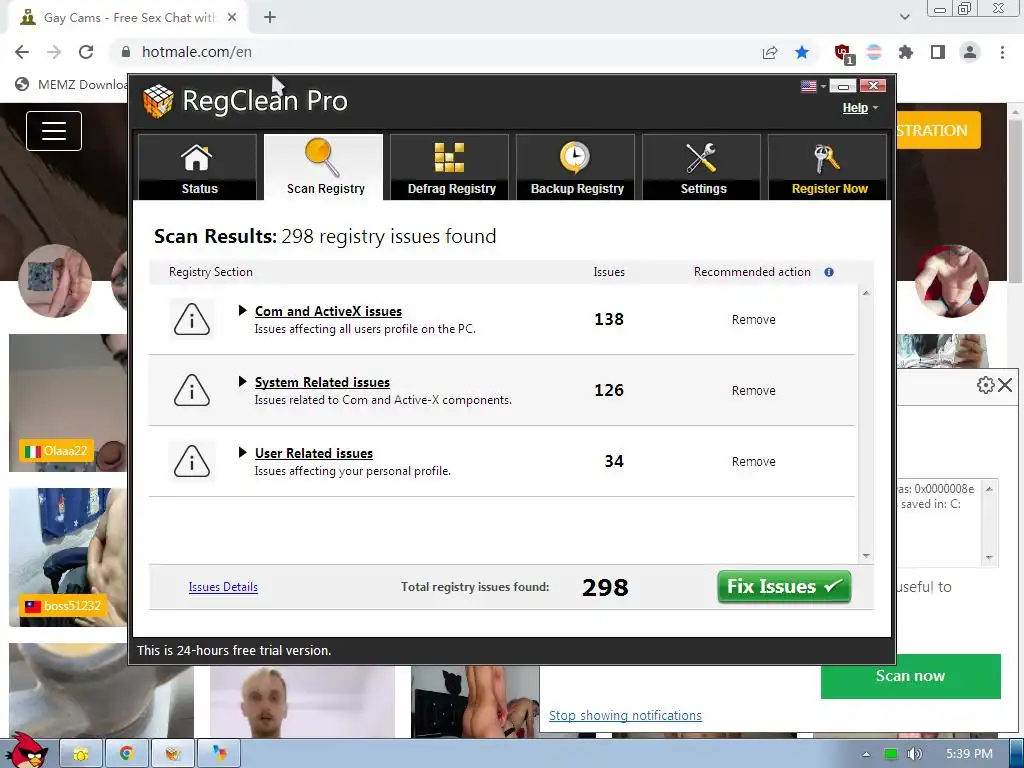
Task: Open the User Related issues link
Action: tap(313, 453)
